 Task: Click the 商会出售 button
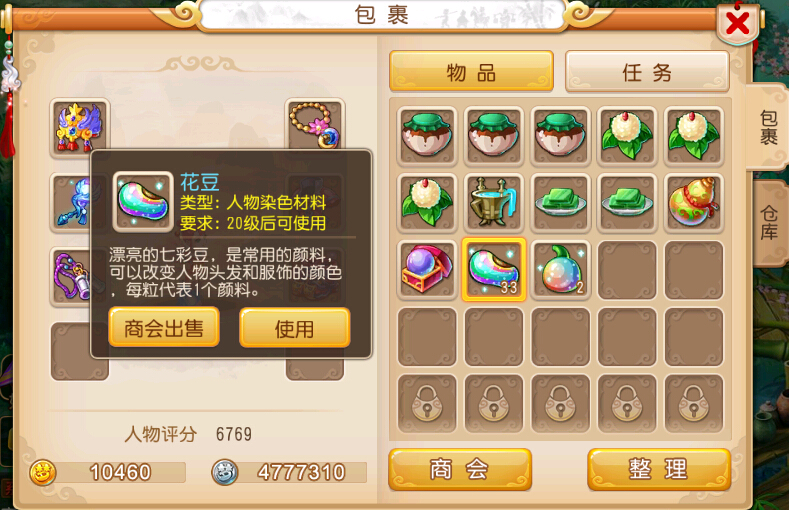(164, 328)
